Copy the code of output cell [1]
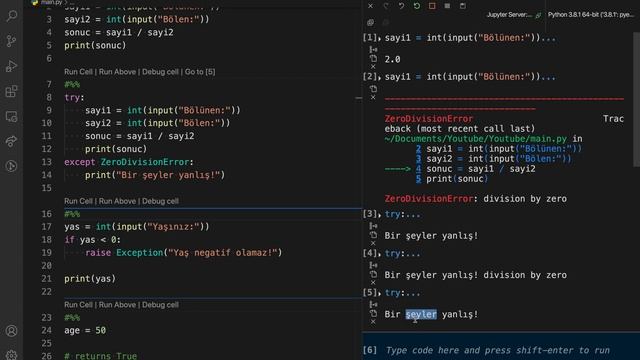This screenshot has width=640, height=360. (373, 59)
